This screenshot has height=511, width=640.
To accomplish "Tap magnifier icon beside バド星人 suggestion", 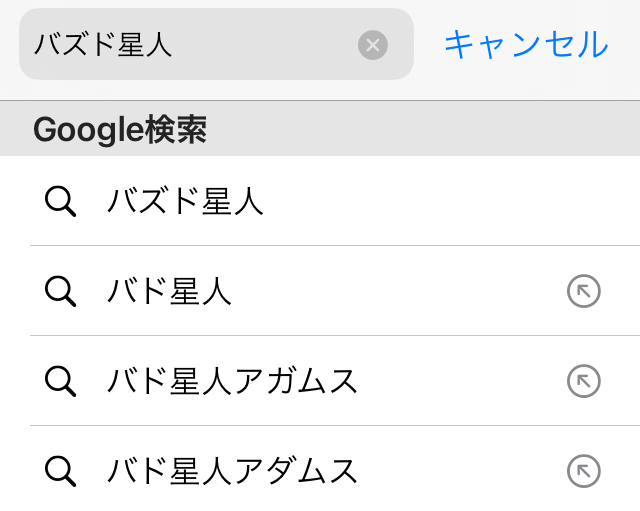I will tap(61, 291).
